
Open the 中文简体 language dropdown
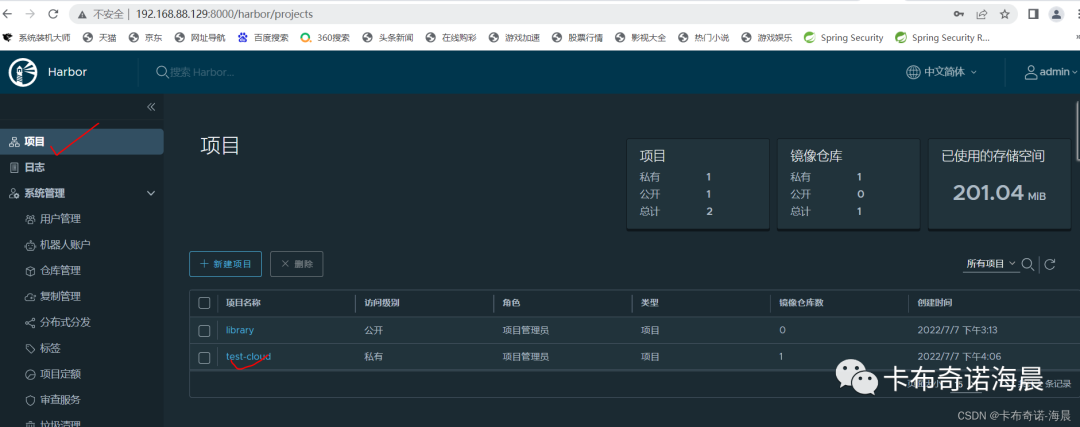click(x=942, y=72)
